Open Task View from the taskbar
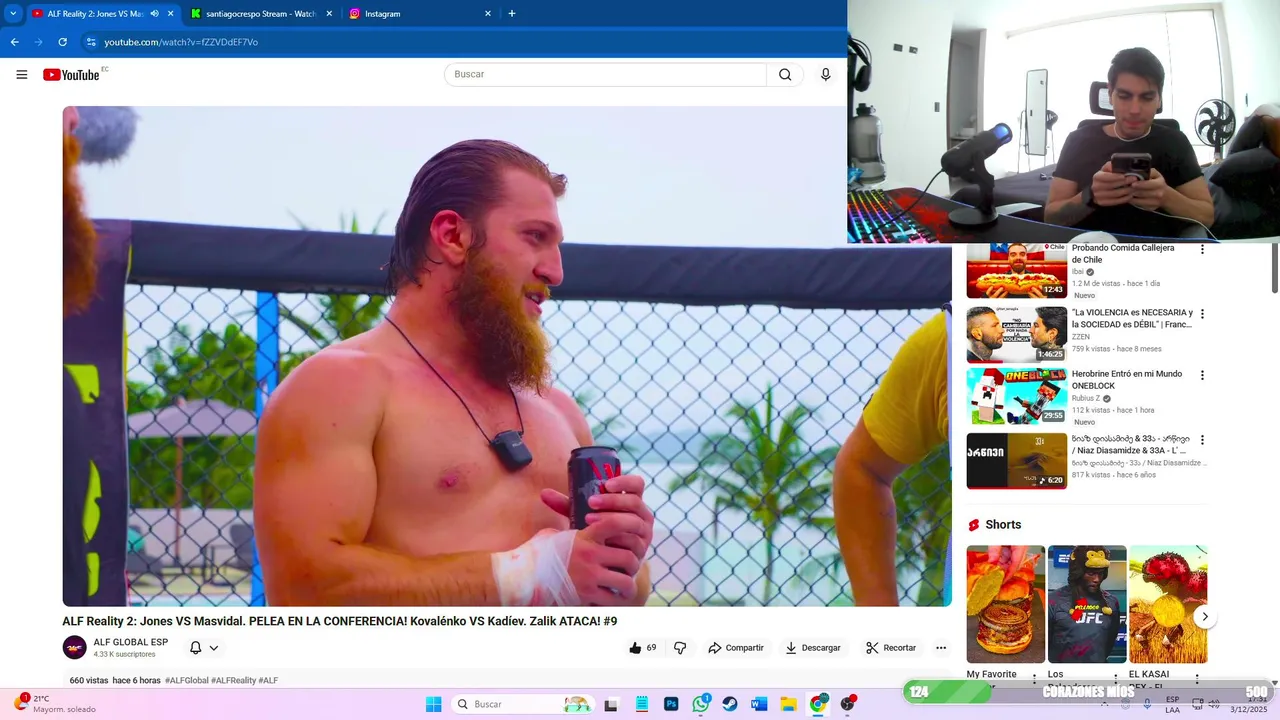This screenshot has height=720, width=1280. (x=611, y=704)
